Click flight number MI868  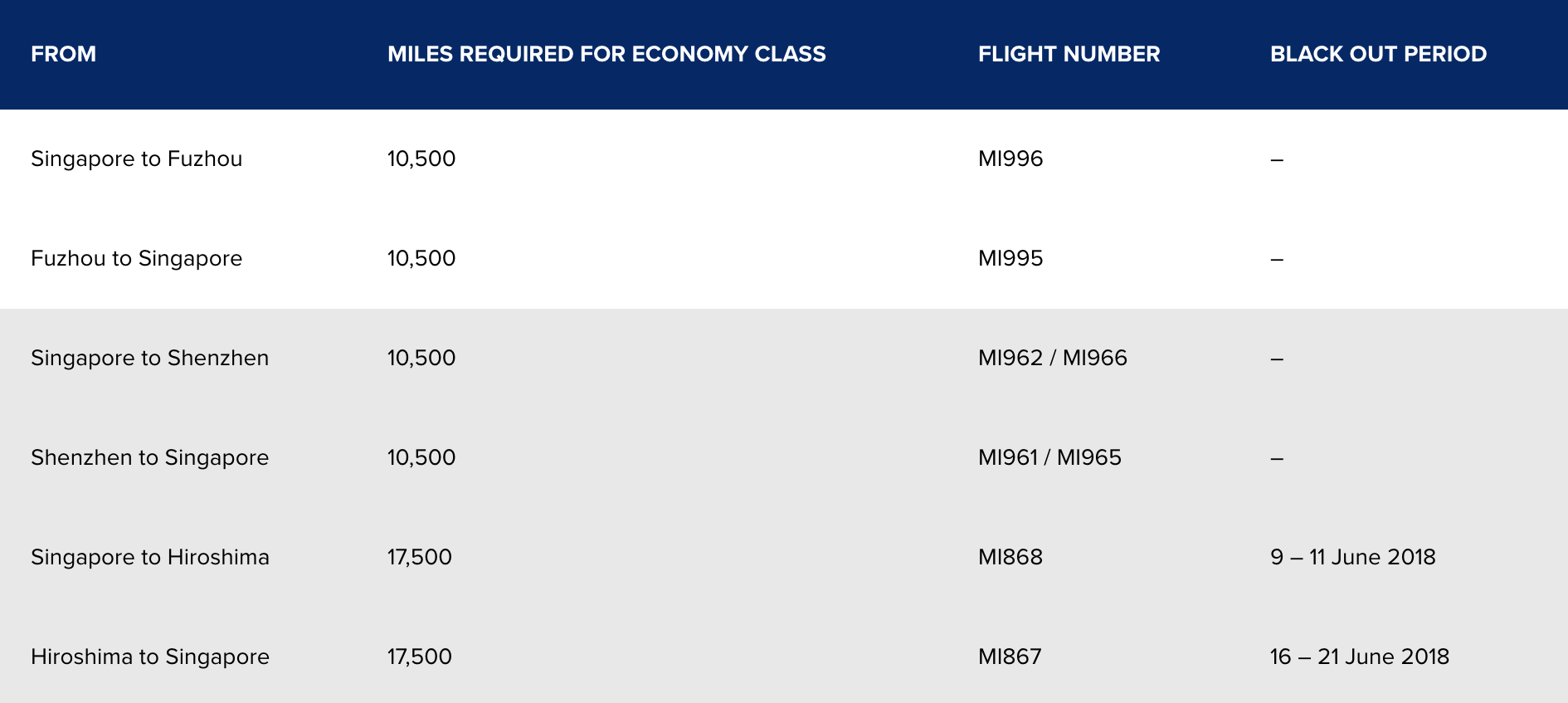(x=1010, y=557)
